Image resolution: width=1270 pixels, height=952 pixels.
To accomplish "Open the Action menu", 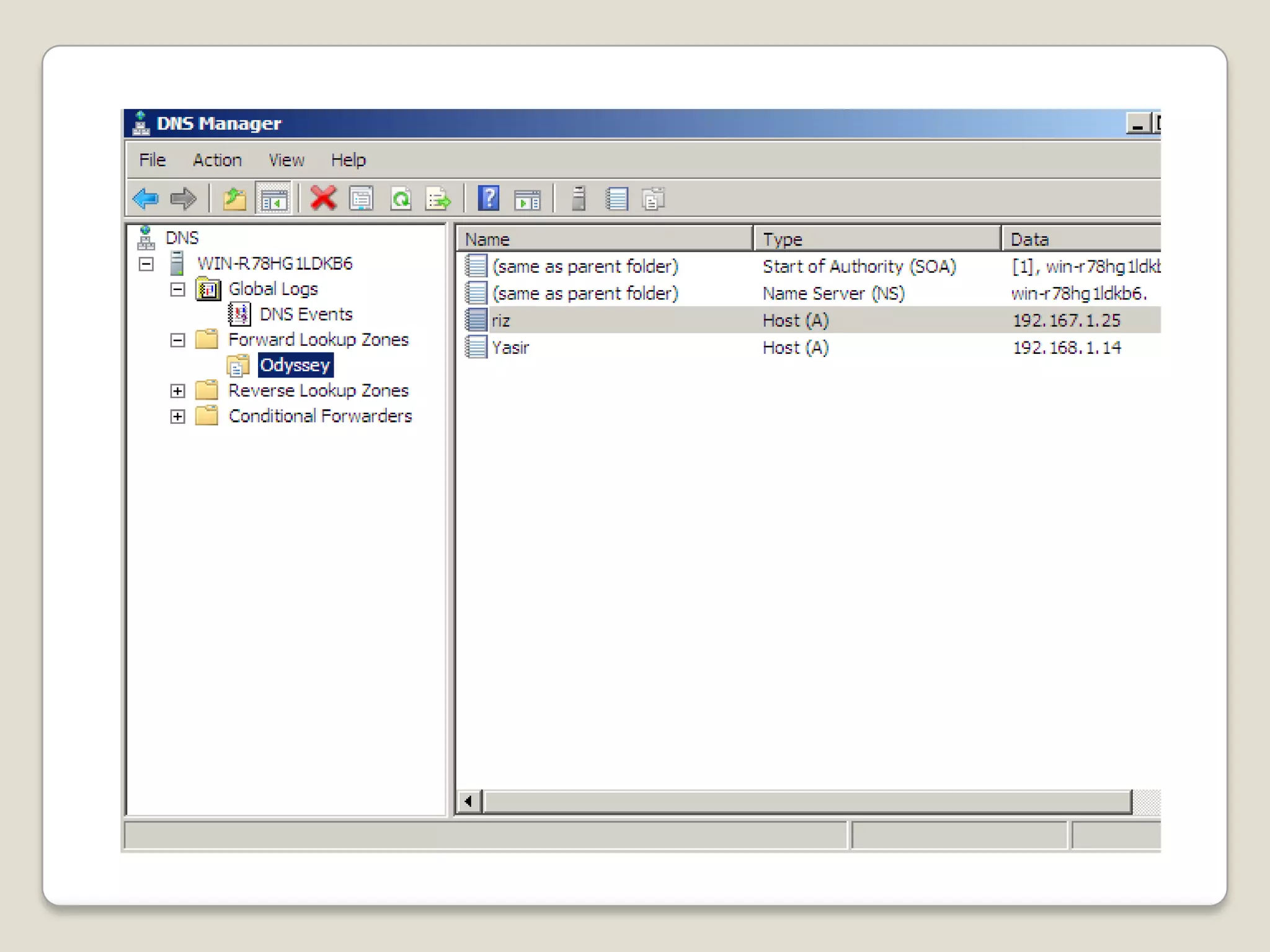I will (x=217, y=161).
